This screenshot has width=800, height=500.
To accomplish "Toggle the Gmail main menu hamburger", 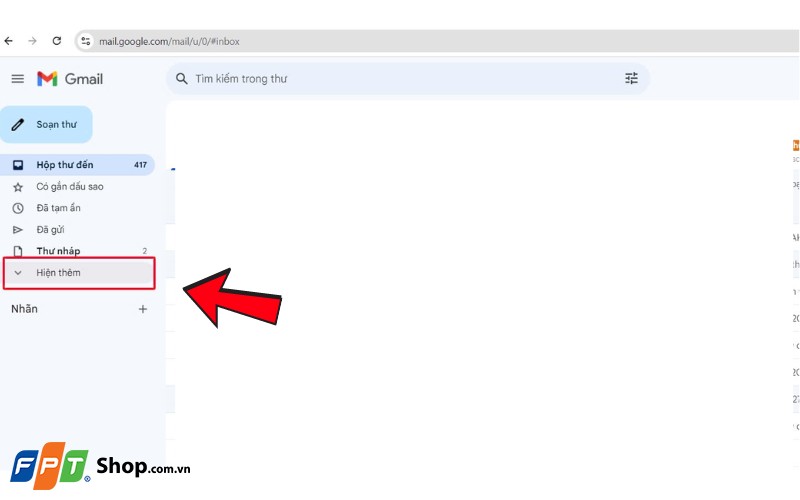I will click(x=18, y=79).
